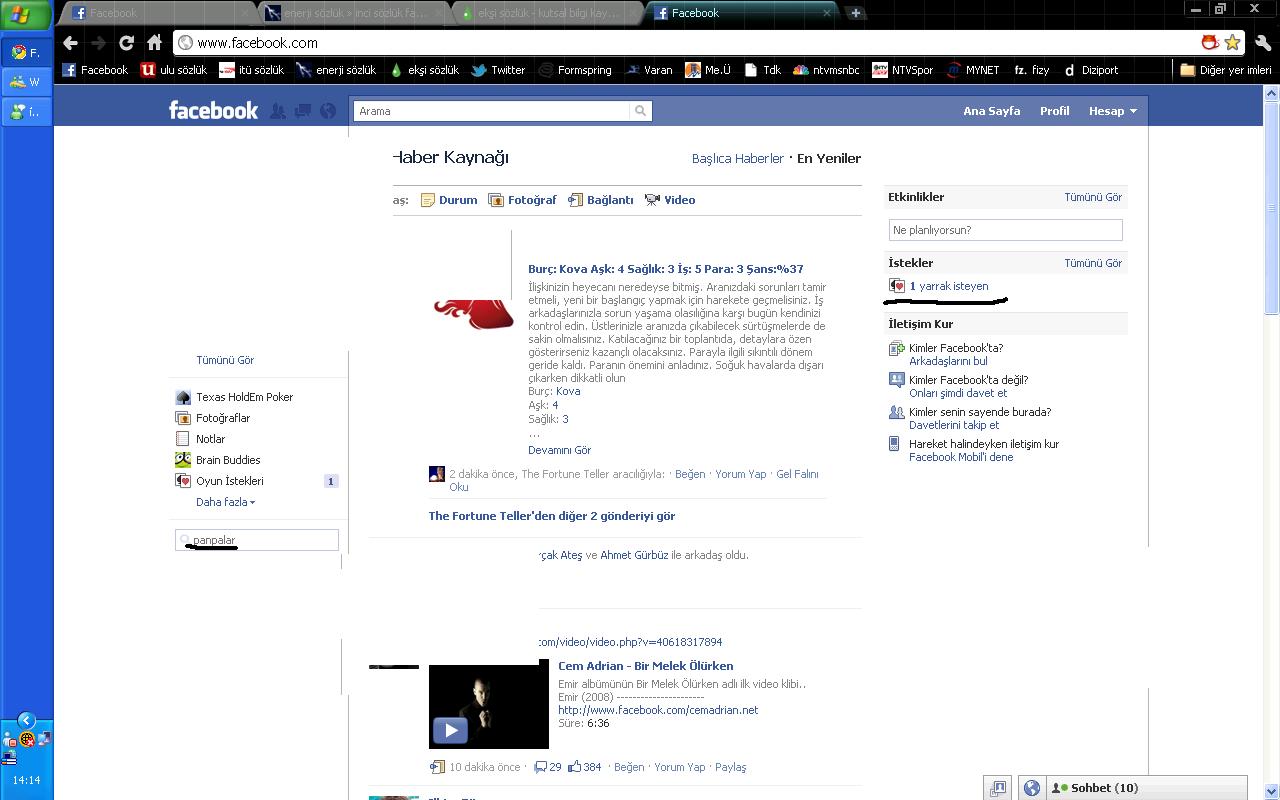Open the Twitter bookmark
Viewport: 1280px width, 800px height.
(498, 70)
